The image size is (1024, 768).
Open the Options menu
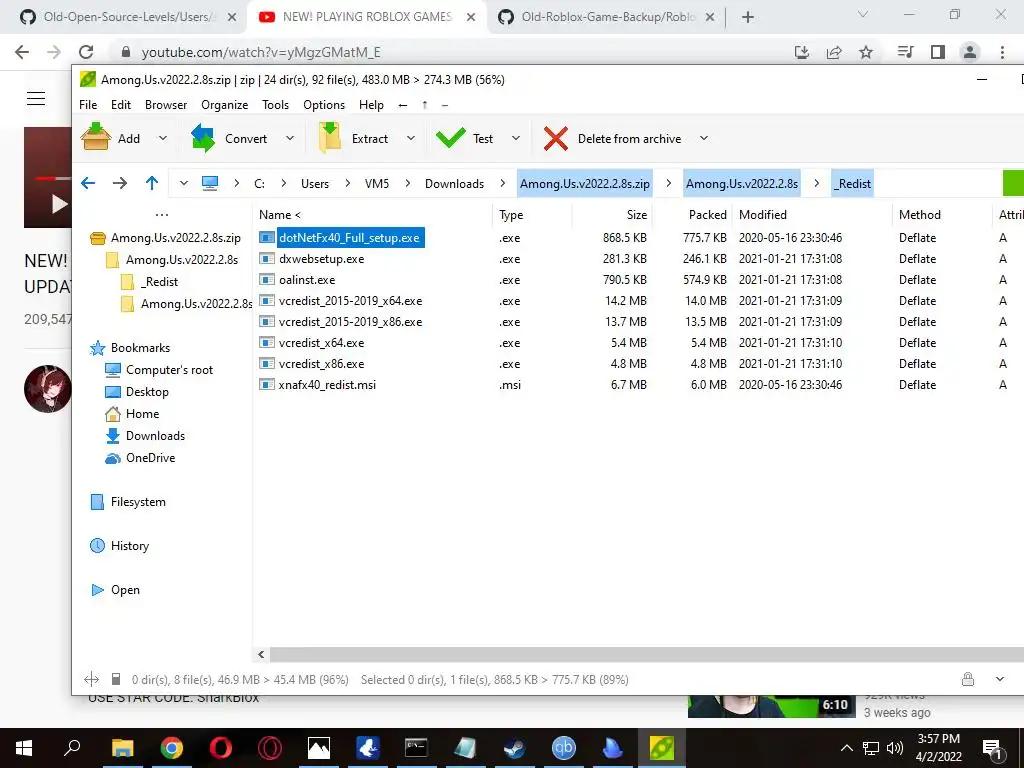pos(324,104)
